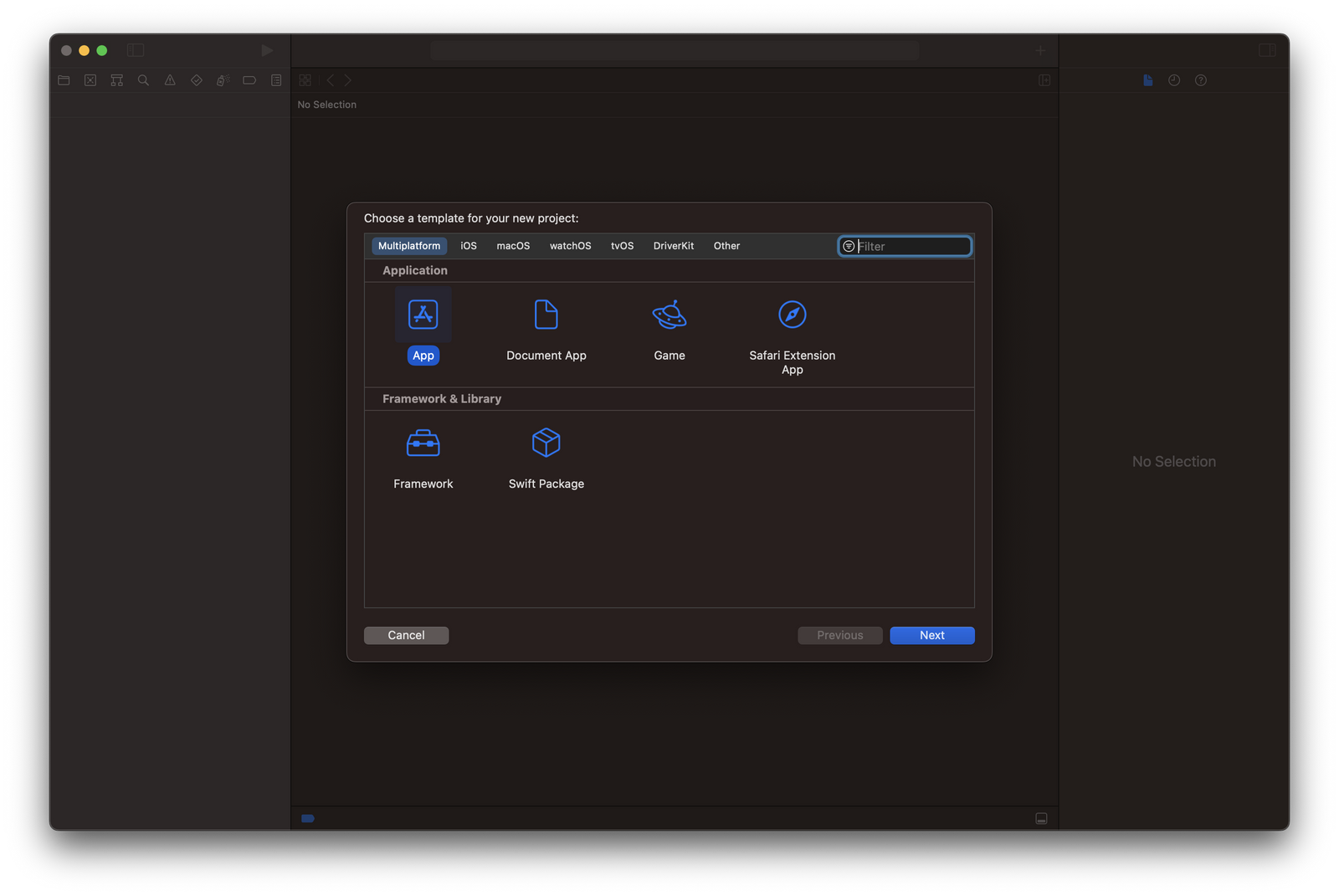
Task: Cancel the new project dialog
Action: click(406, 635)
